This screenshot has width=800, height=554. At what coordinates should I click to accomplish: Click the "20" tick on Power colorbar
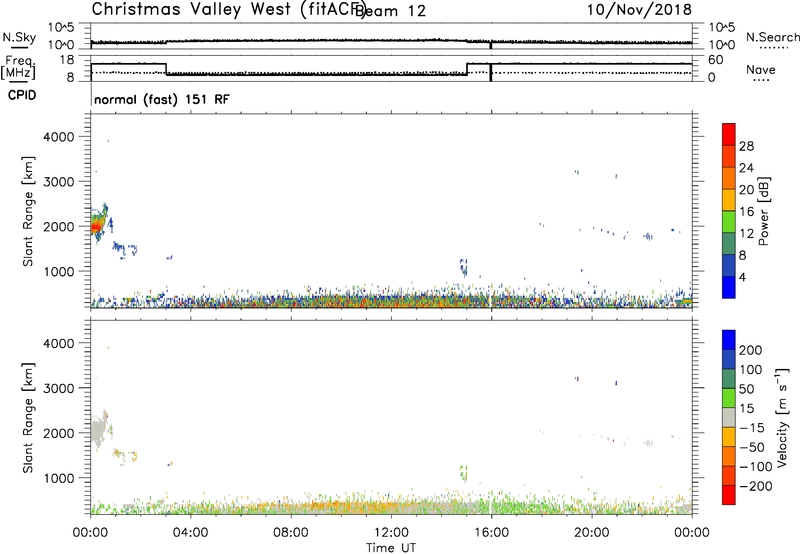pos(746,190)
